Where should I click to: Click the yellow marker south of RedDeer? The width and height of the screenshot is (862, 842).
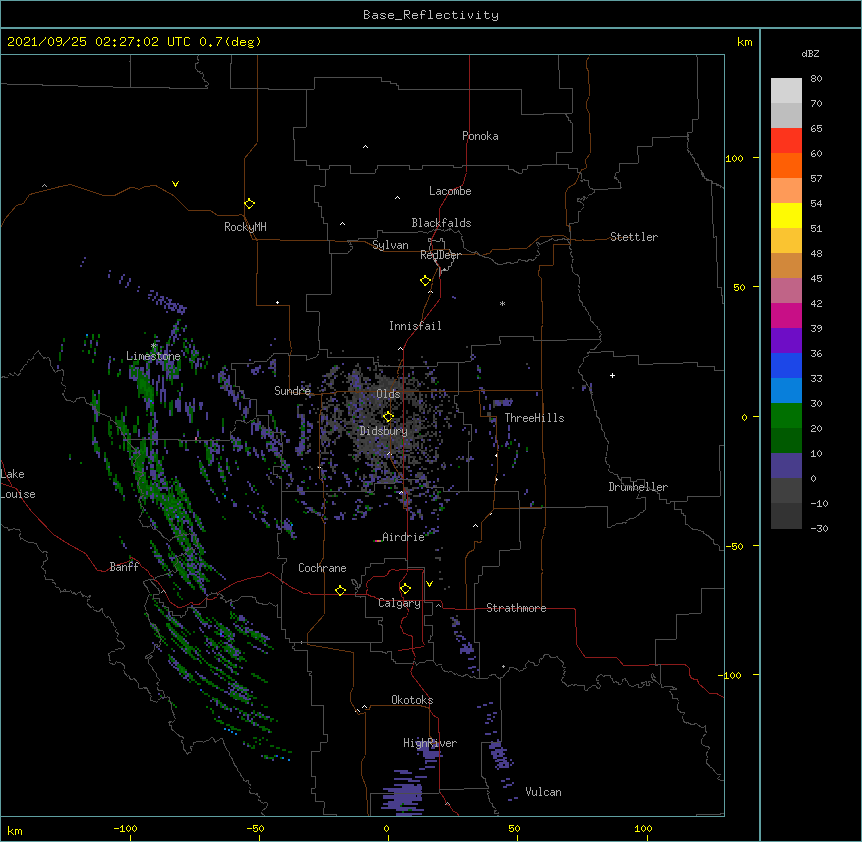(425, 280)
